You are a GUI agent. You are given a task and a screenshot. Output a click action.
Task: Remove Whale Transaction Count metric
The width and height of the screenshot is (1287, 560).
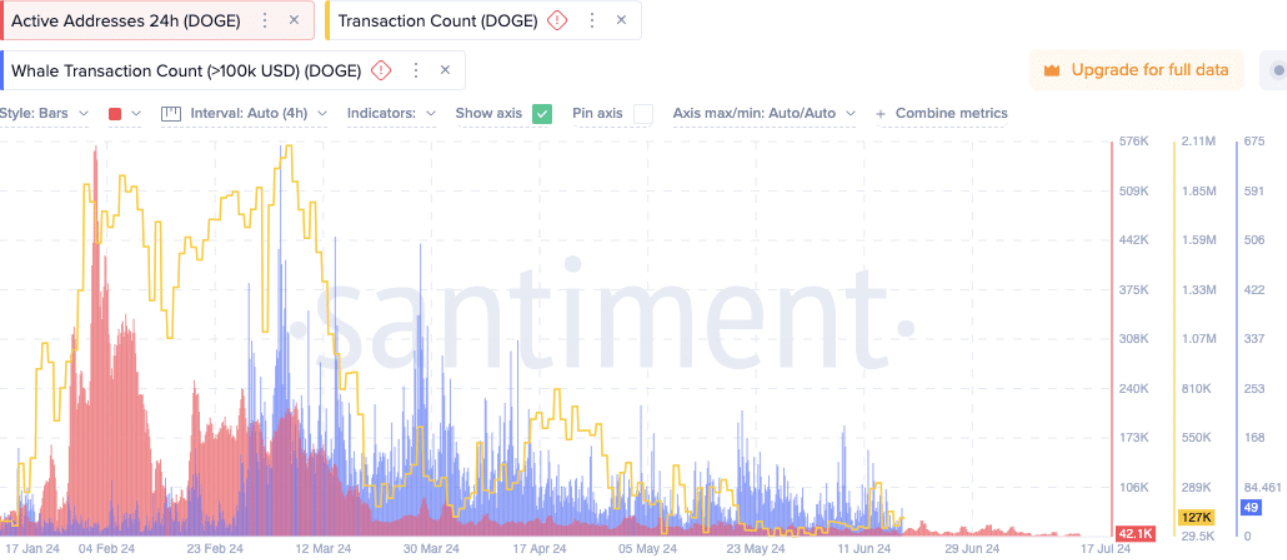445,70
